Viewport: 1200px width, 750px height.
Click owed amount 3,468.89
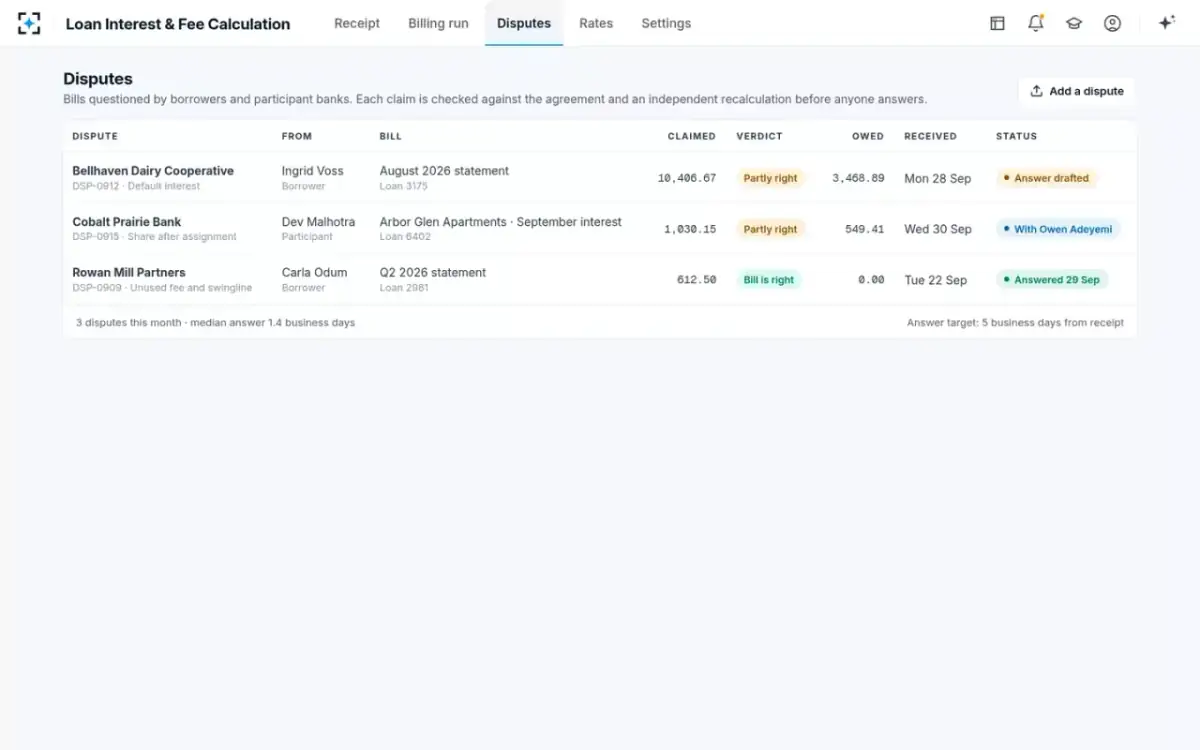click(x=858, y=178)
